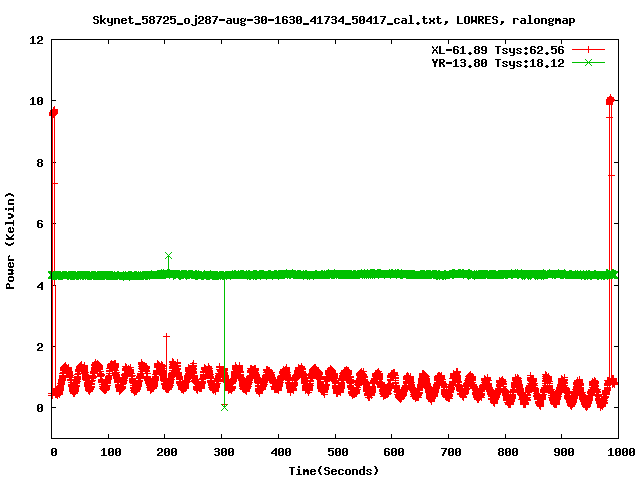Click the x-axis tick label 700
The image size is (640, 480).
[x=451, y=452]
